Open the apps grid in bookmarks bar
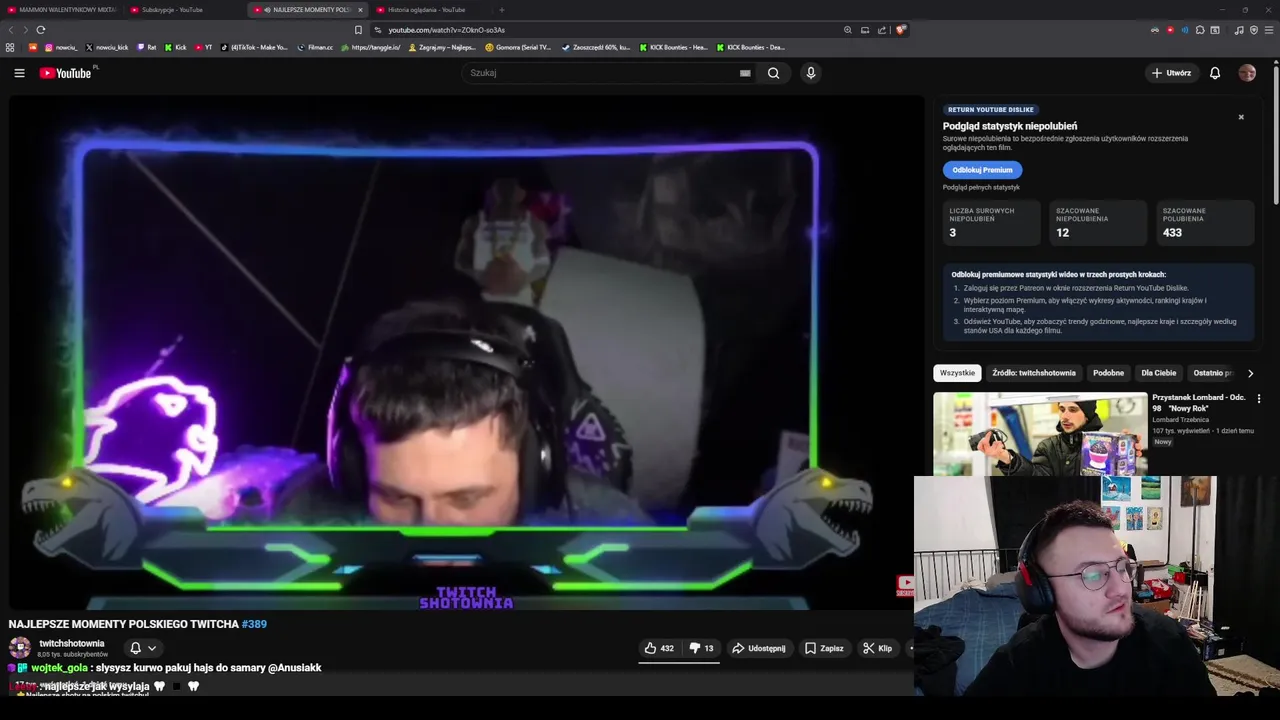 pyautogui.click(x=10, y=47)
